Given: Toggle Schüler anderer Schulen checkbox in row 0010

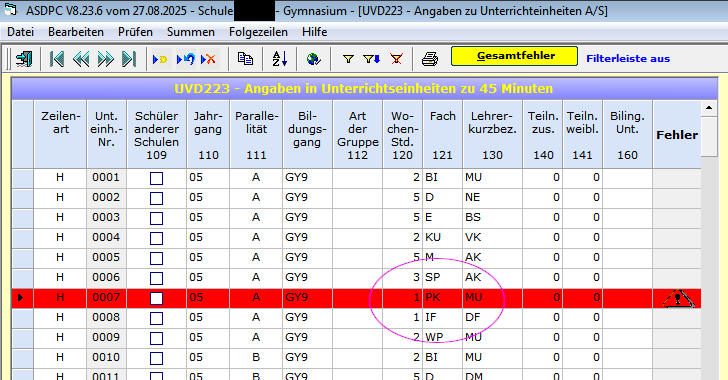Looking at the screenshot, I should click(x=156, y=358).
